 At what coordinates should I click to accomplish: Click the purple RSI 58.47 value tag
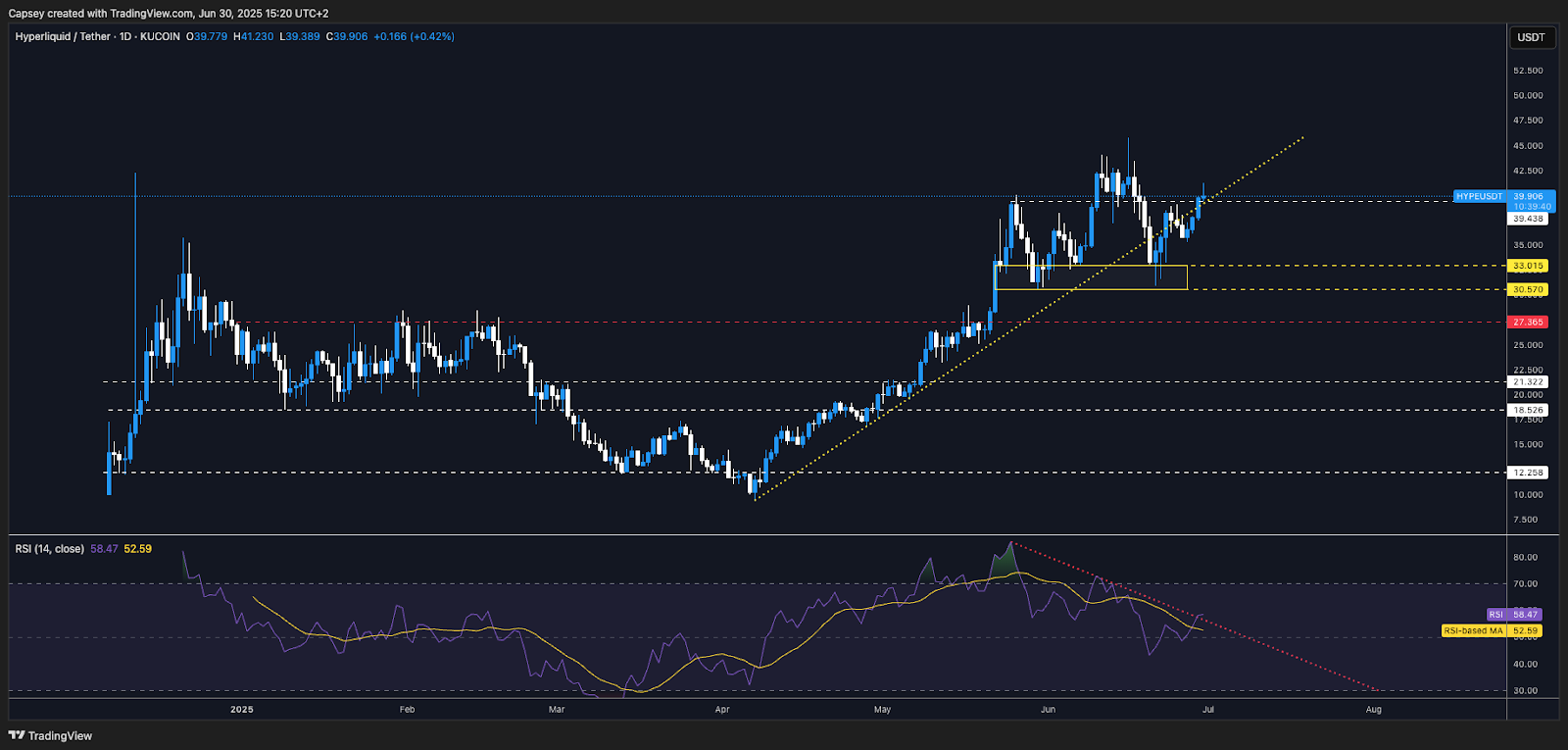pos(1514,615)
